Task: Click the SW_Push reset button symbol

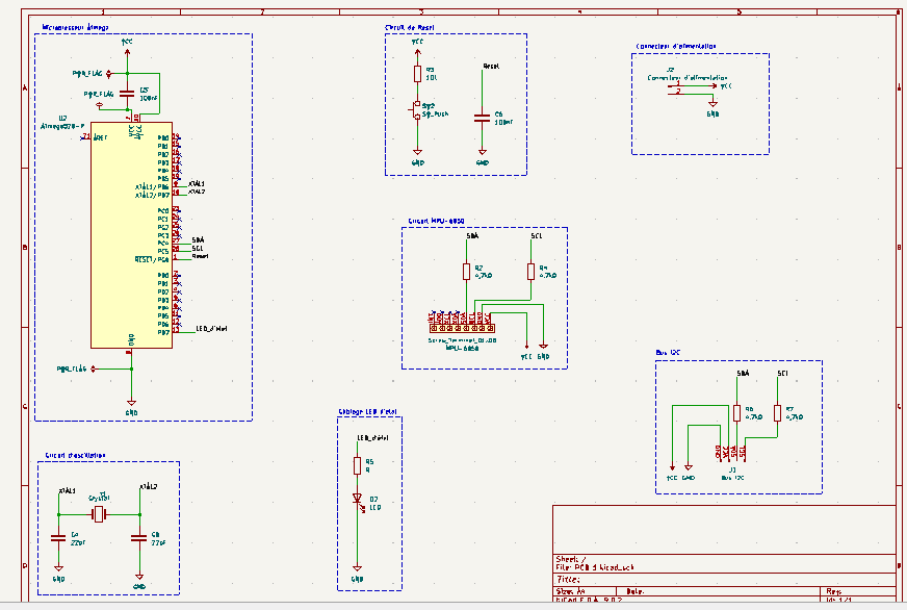Action: click(417, 111)
